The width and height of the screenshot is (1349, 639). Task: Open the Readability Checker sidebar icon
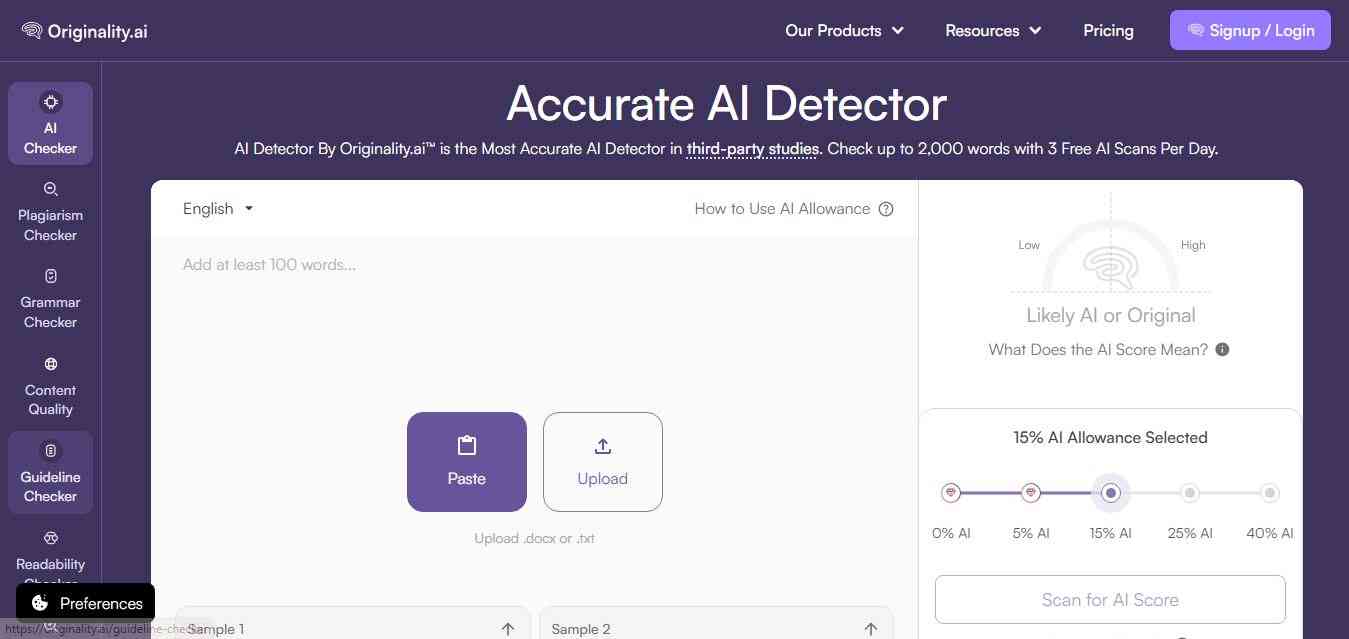[x=51, y=538]
